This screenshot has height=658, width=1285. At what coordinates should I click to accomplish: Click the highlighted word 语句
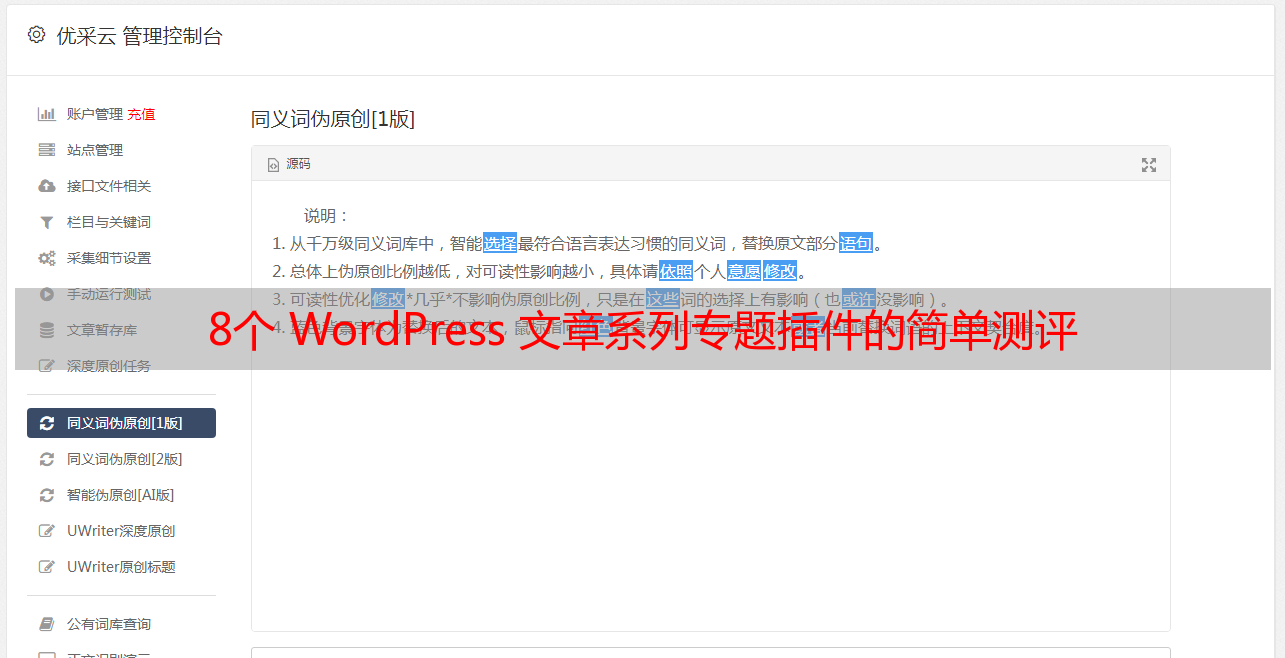pyautogui.click(x=856, y=243)
